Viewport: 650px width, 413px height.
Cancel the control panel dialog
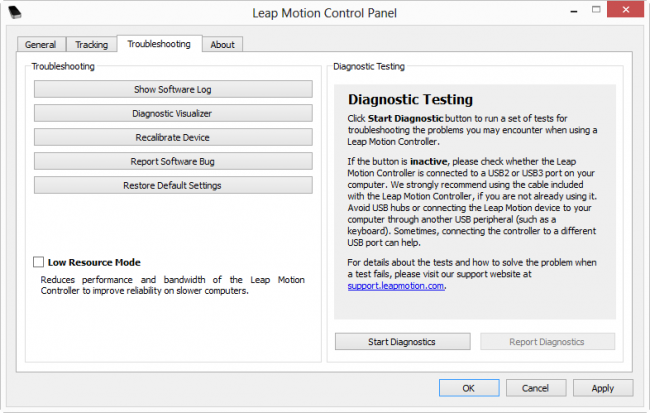[x=535, y=388]
